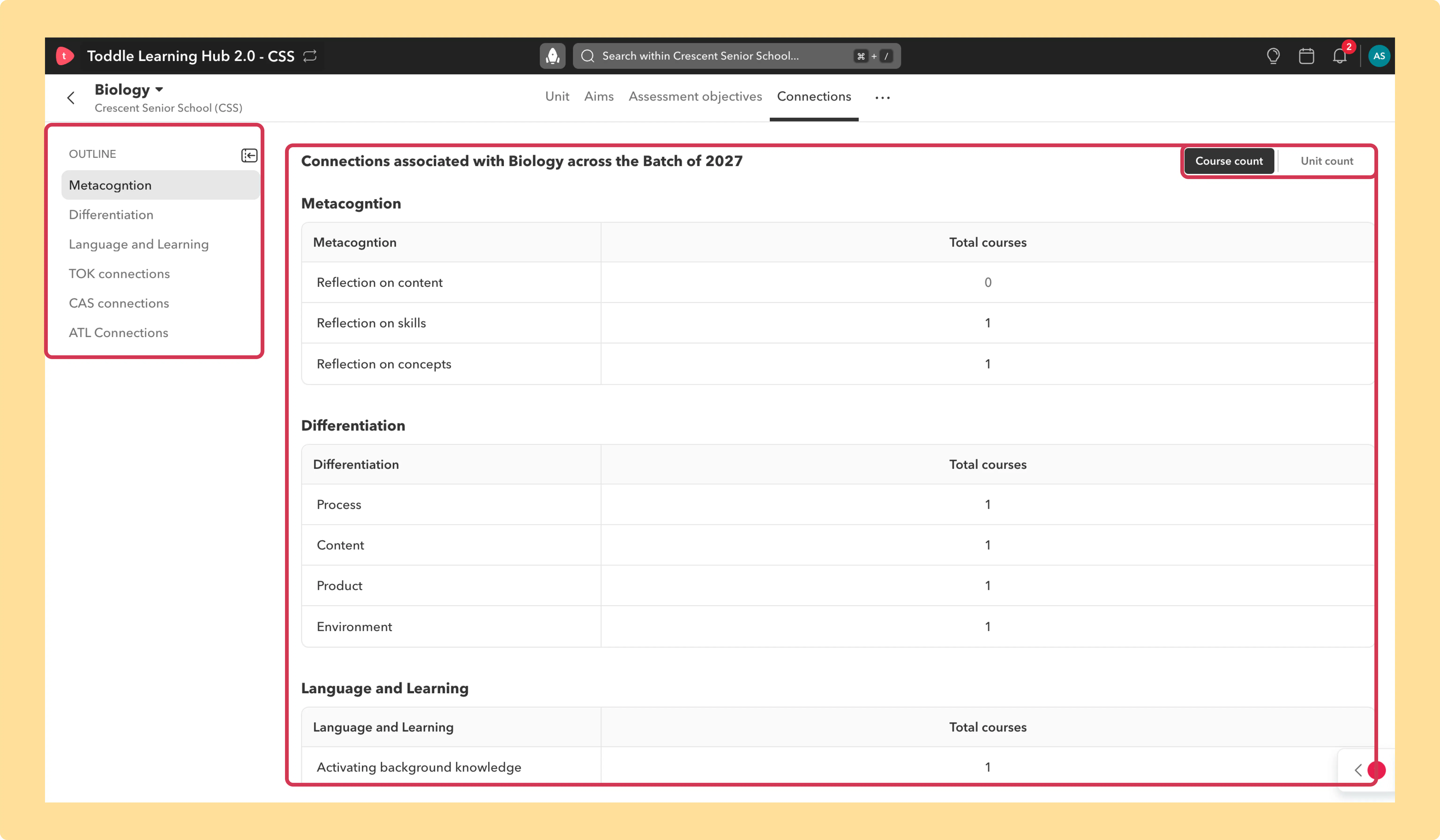
Task: Click the Crescent Senior School (CSS) subtitle
Action: (169, 108)
